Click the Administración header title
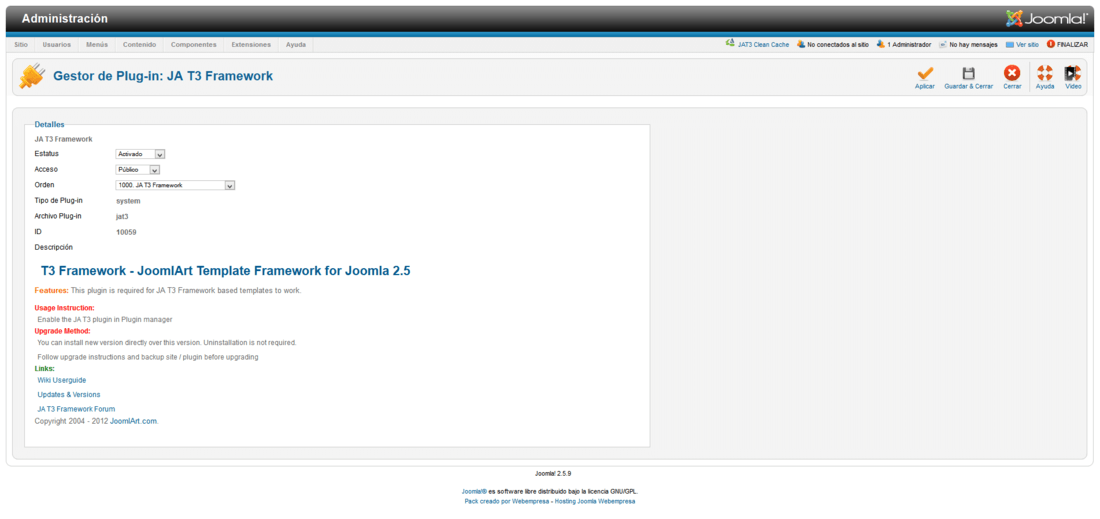The width and height of the screenshot is (1100, 519). (65, 19)
